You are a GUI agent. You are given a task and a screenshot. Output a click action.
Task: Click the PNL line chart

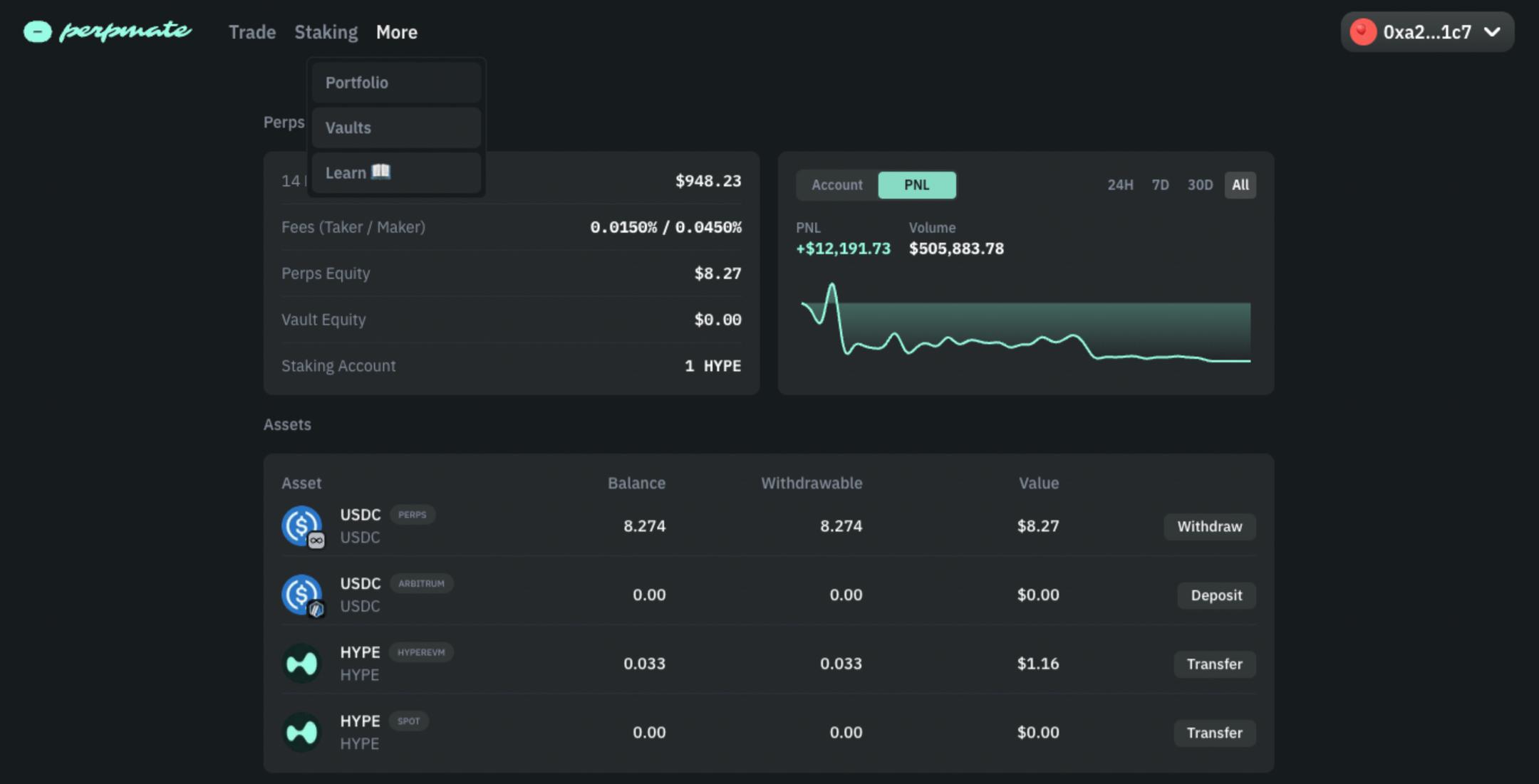[1026, 324]
